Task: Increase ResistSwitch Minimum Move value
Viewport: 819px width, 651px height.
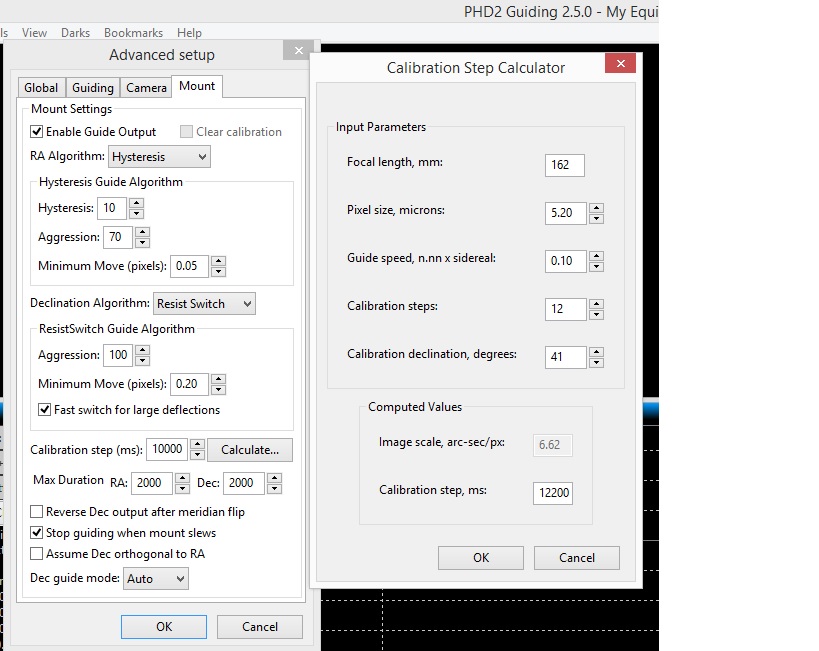Action: click(x=219, y=379)
